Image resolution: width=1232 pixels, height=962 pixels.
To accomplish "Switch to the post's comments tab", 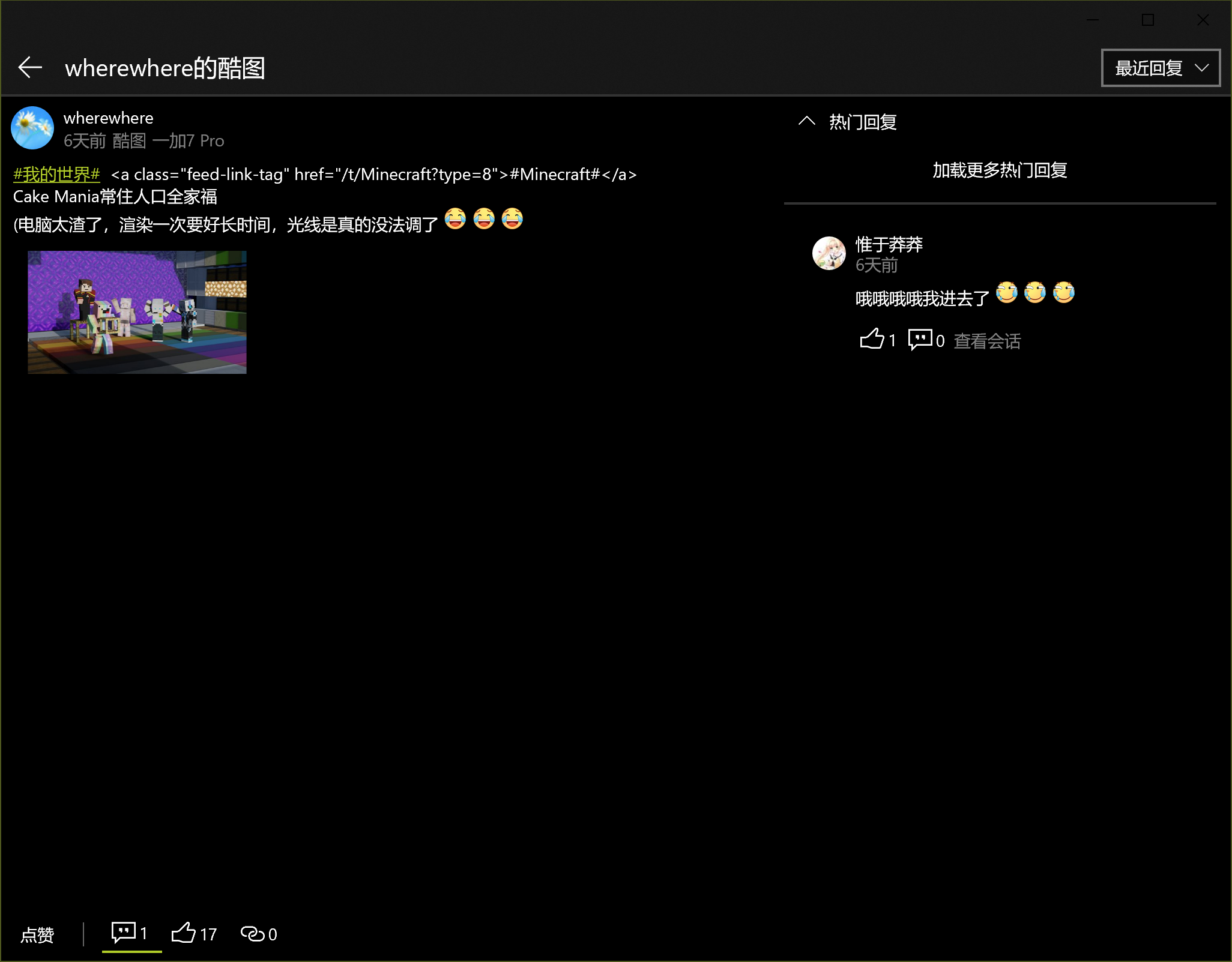I will [x=130, y=933].
